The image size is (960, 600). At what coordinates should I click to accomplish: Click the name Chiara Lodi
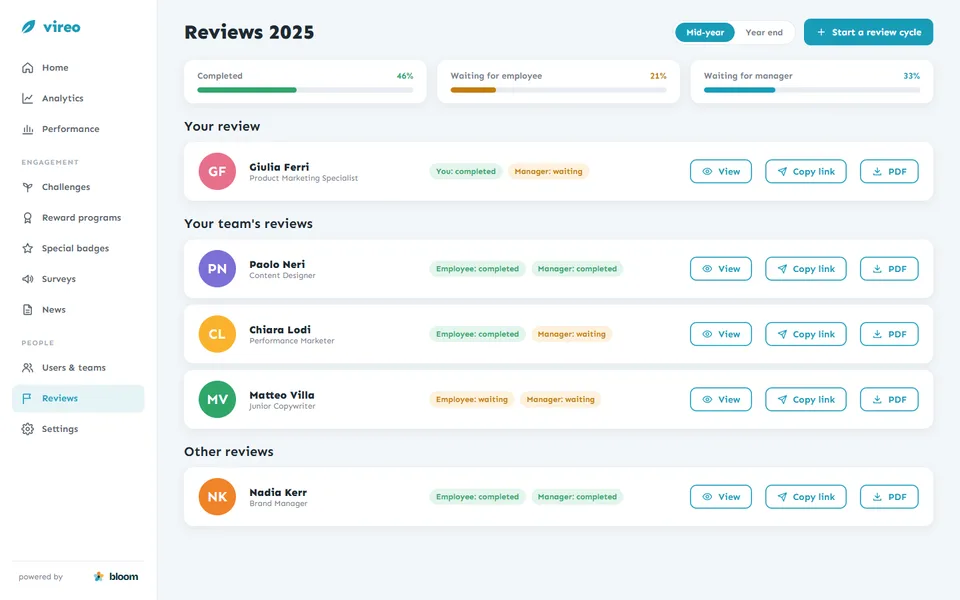(280, 329)
